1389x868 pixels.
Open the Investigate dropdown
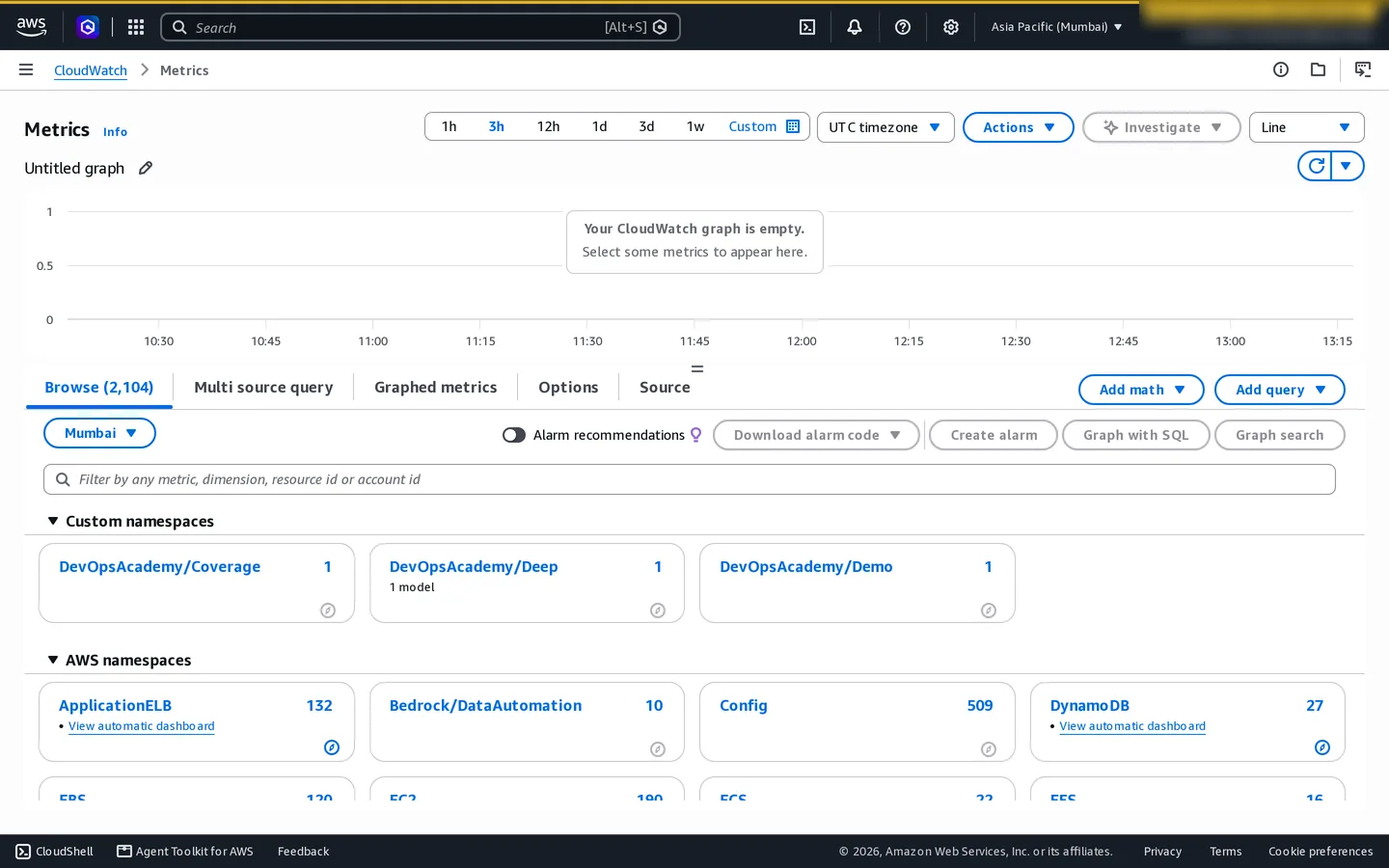[1161, 127]
